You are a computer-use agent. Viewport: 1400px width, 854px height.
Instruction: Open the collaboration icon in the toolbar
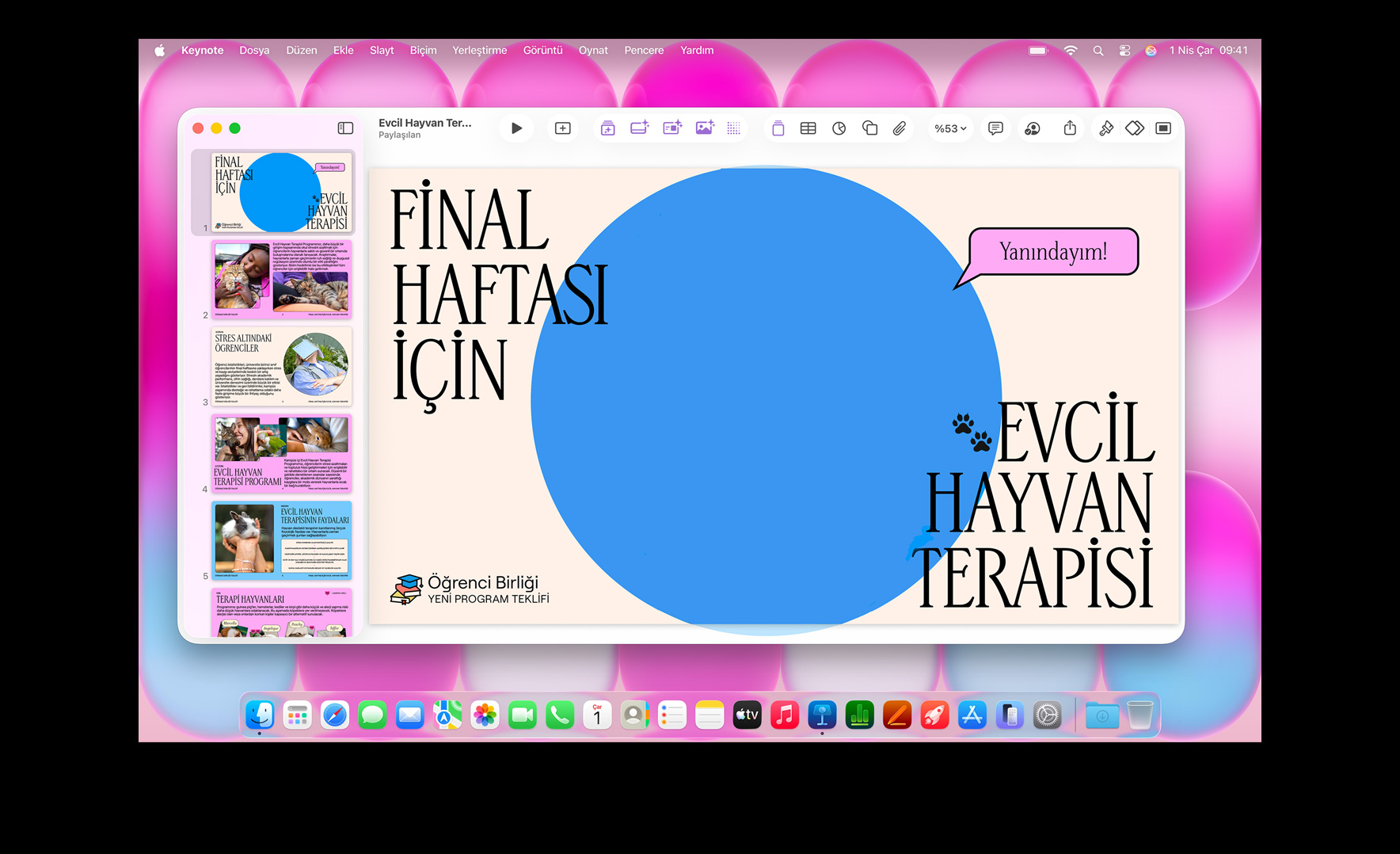(x=1033, y=128)
